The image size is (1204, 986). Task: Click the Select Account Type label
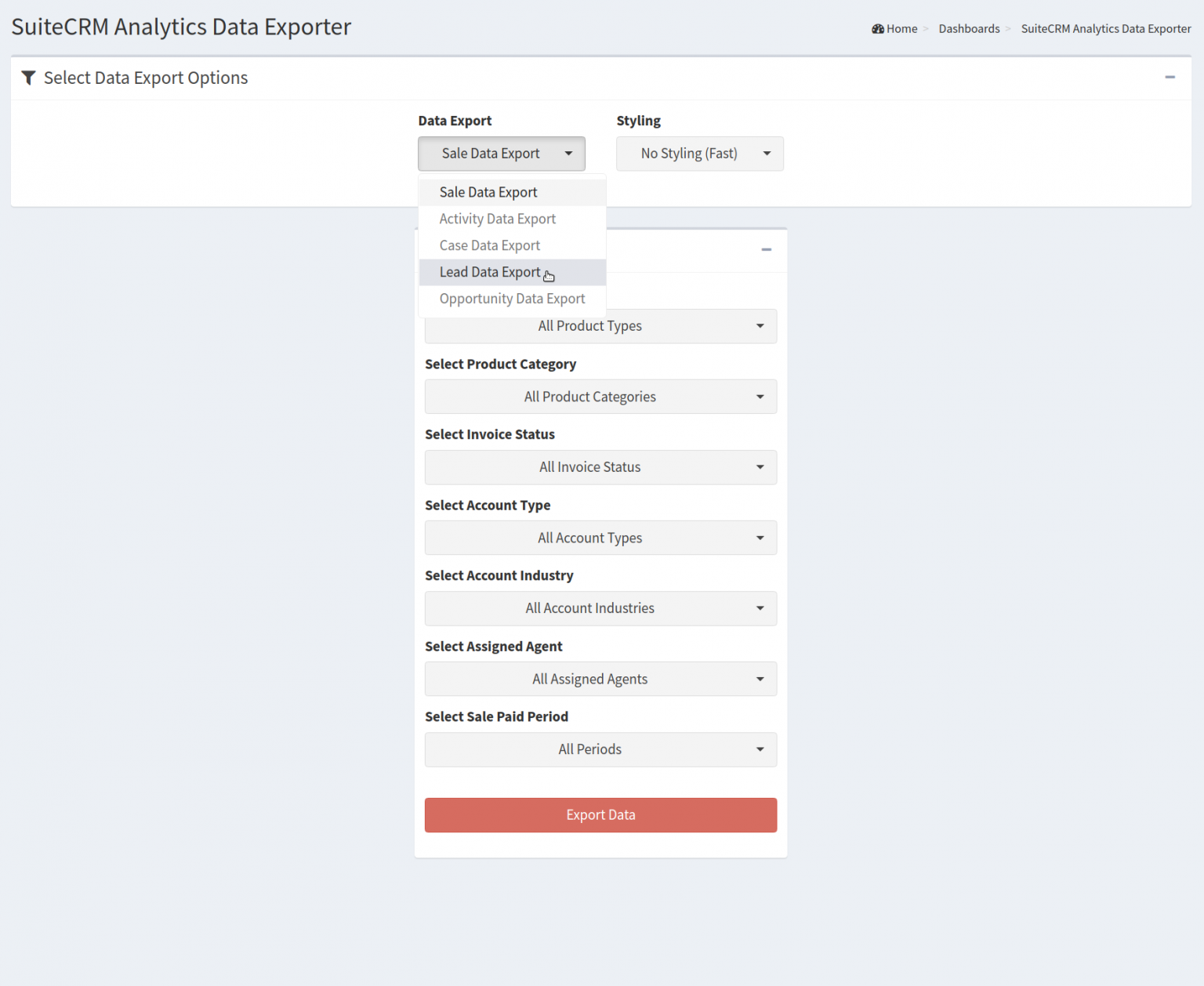[x=488, y=505]
